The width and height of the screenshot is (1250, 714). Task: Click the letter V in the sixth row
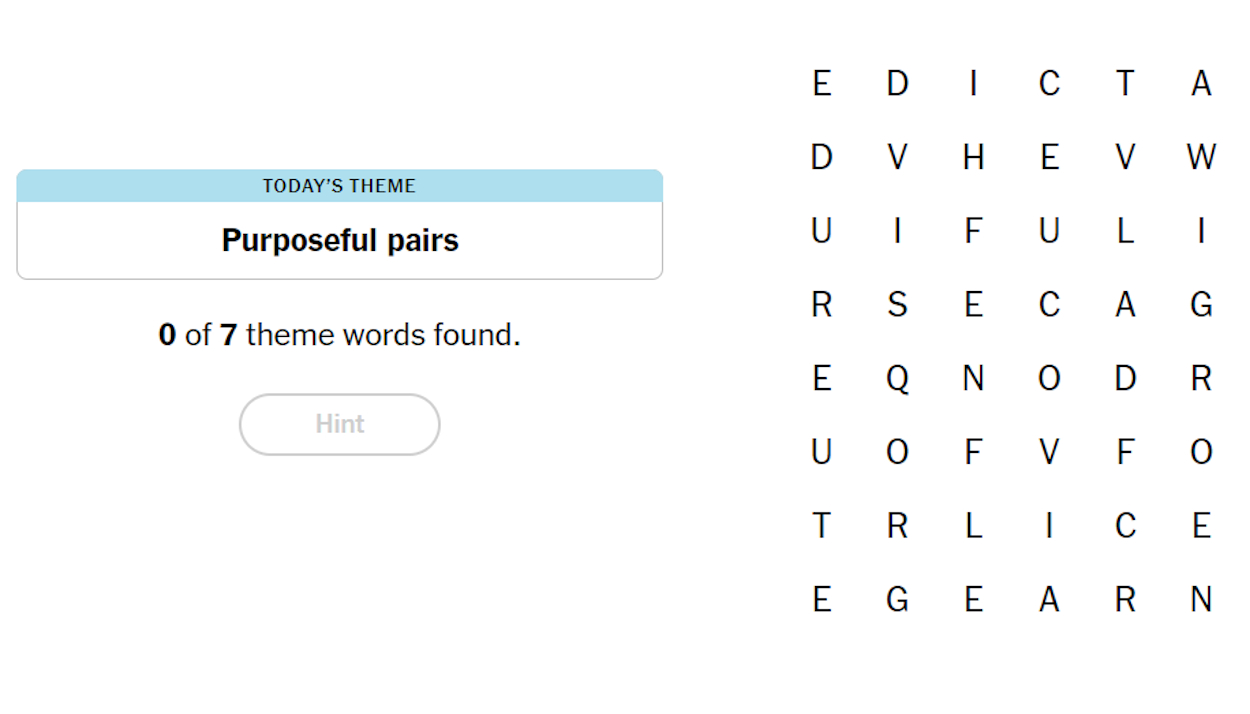(1049, 452)
